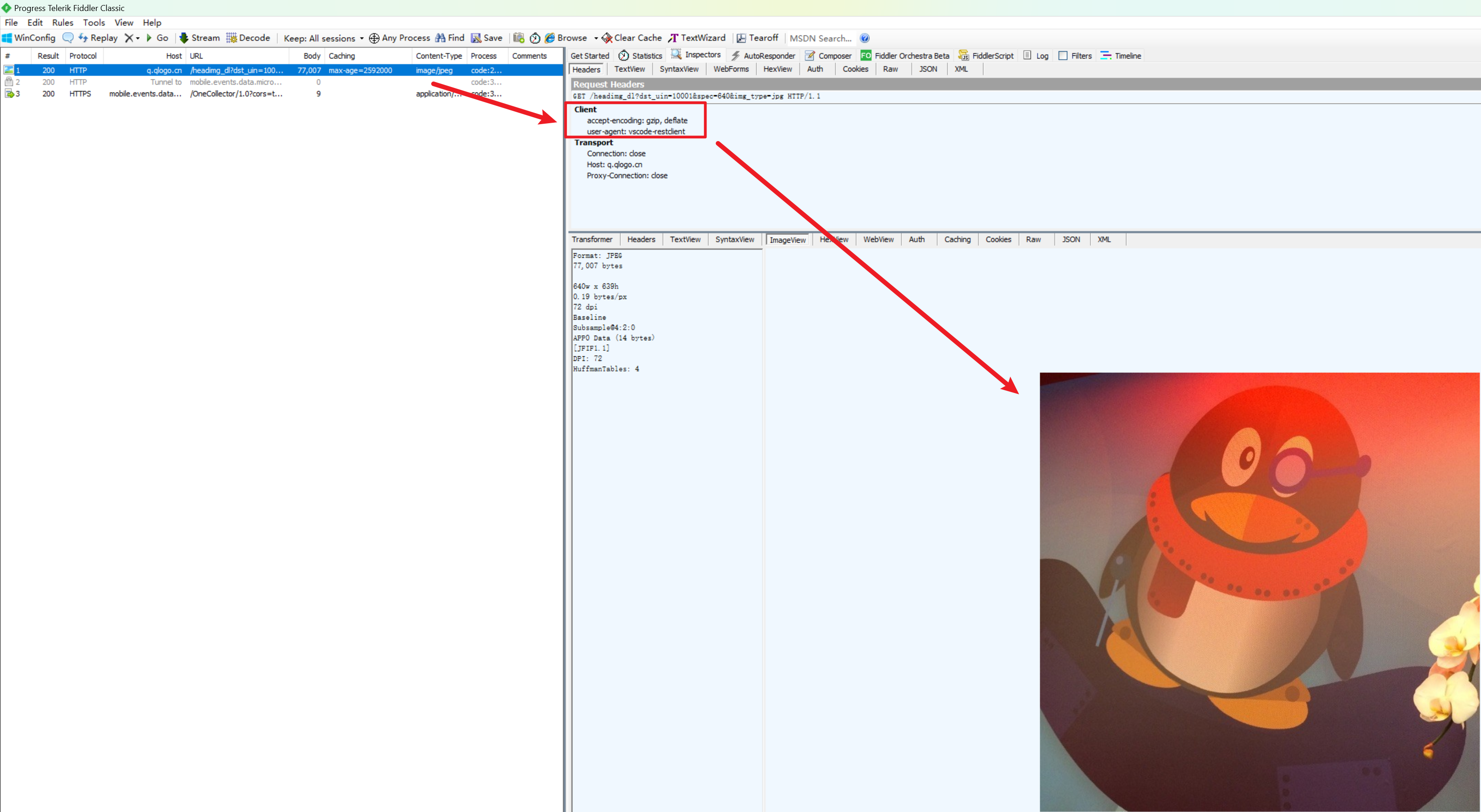1481x812 pixels.
Task: Save sessions with Save button
Action: [x=487, y=38]
